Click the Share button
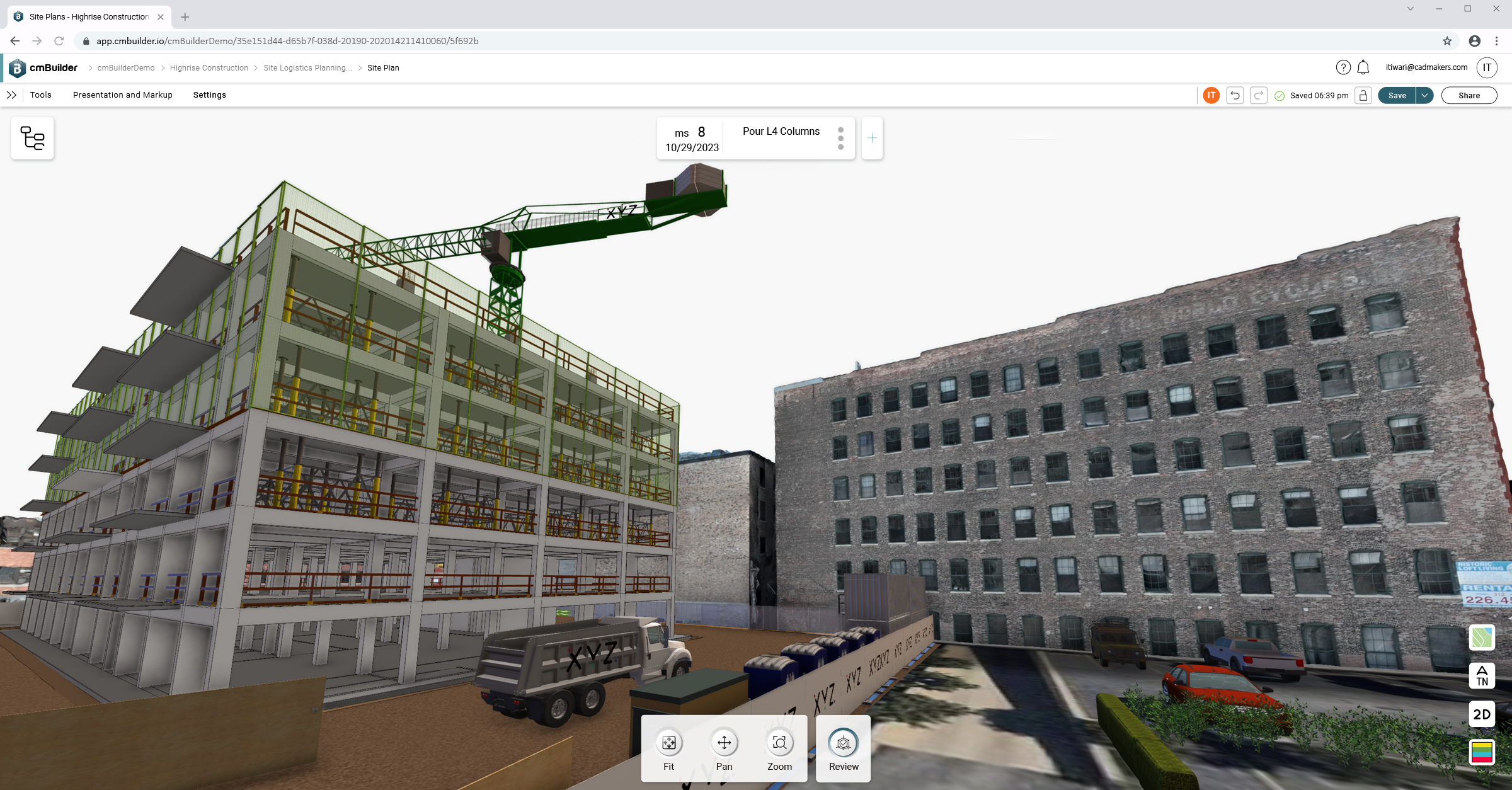The image size is (1512, 790). pyautogui.click(x=1469, y=95)
